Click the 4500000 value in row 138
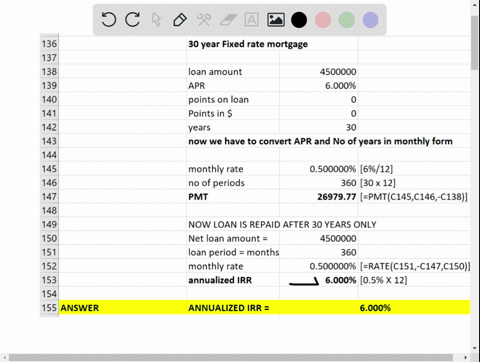The height and width of the screenshot is (362, 480). pyautogui.click(x=338, y=72)
